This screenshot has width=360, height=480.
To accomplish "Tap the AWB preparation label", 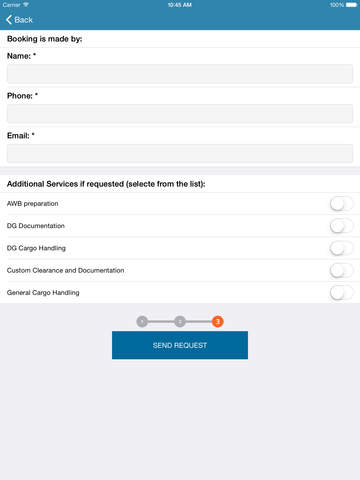I will [33, 204].
